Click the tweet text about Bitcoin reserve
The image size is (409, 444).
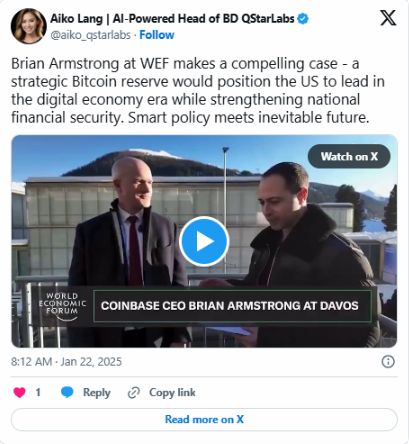coord(198,90)
